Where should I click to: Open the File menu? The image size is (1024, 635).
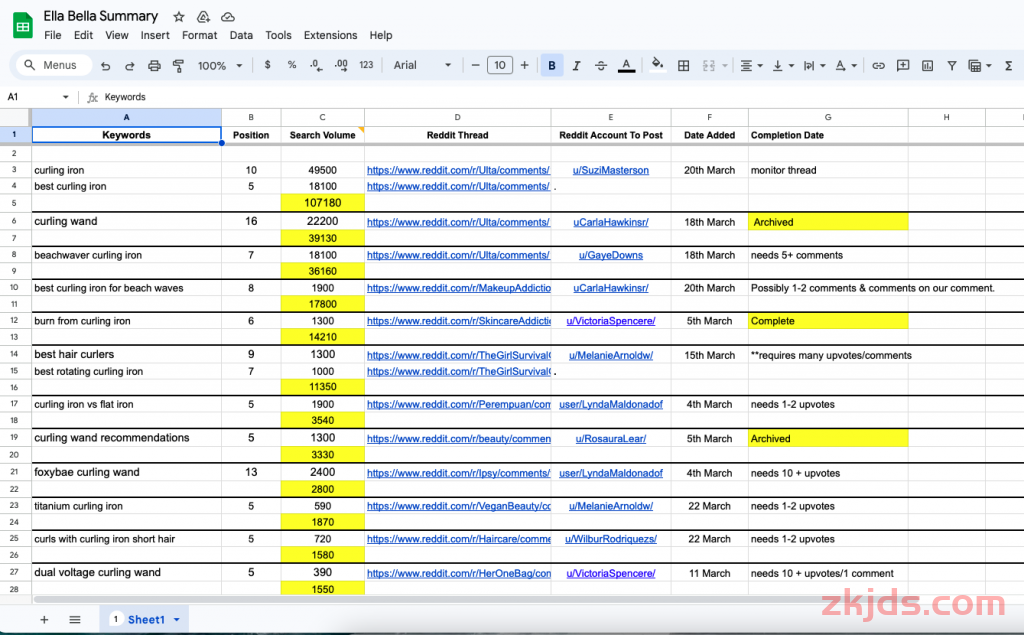click(53, 35)
